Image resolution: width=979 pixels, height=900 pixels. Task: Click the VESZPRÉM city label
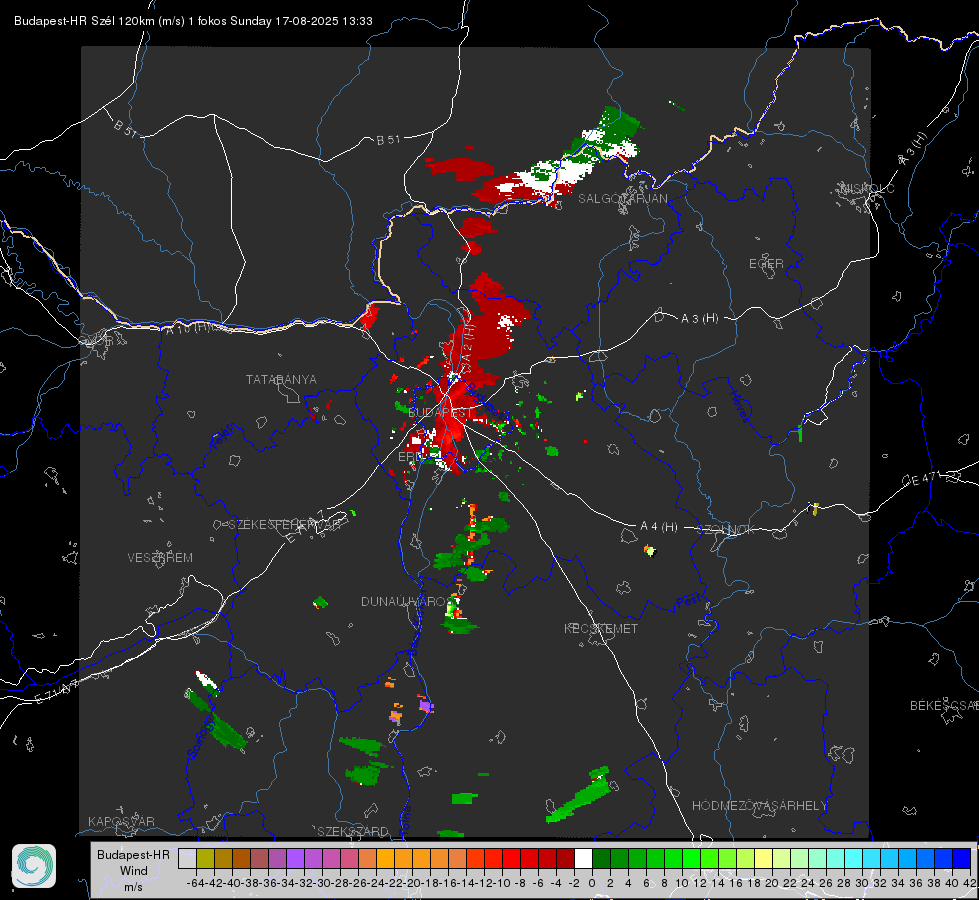pyautogui.click(x=160, y=558)
